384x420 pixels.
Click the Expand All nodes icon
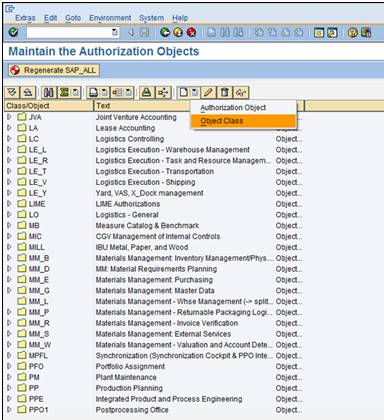point(12,92)
